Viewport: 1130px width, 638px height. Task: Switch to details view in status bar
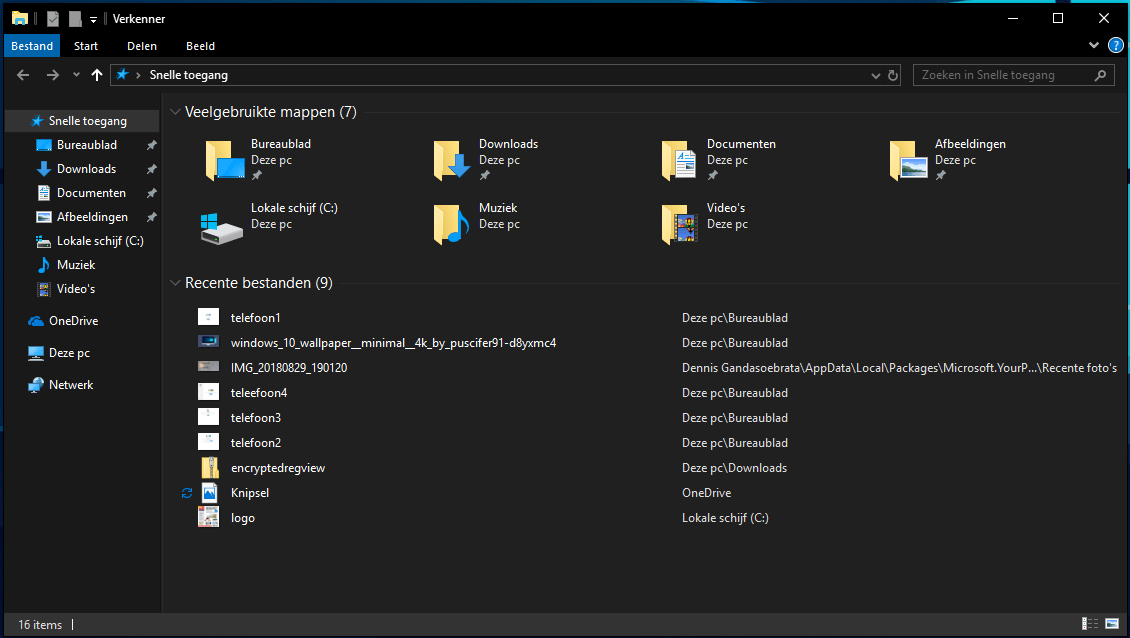(x=1090, y=624)
